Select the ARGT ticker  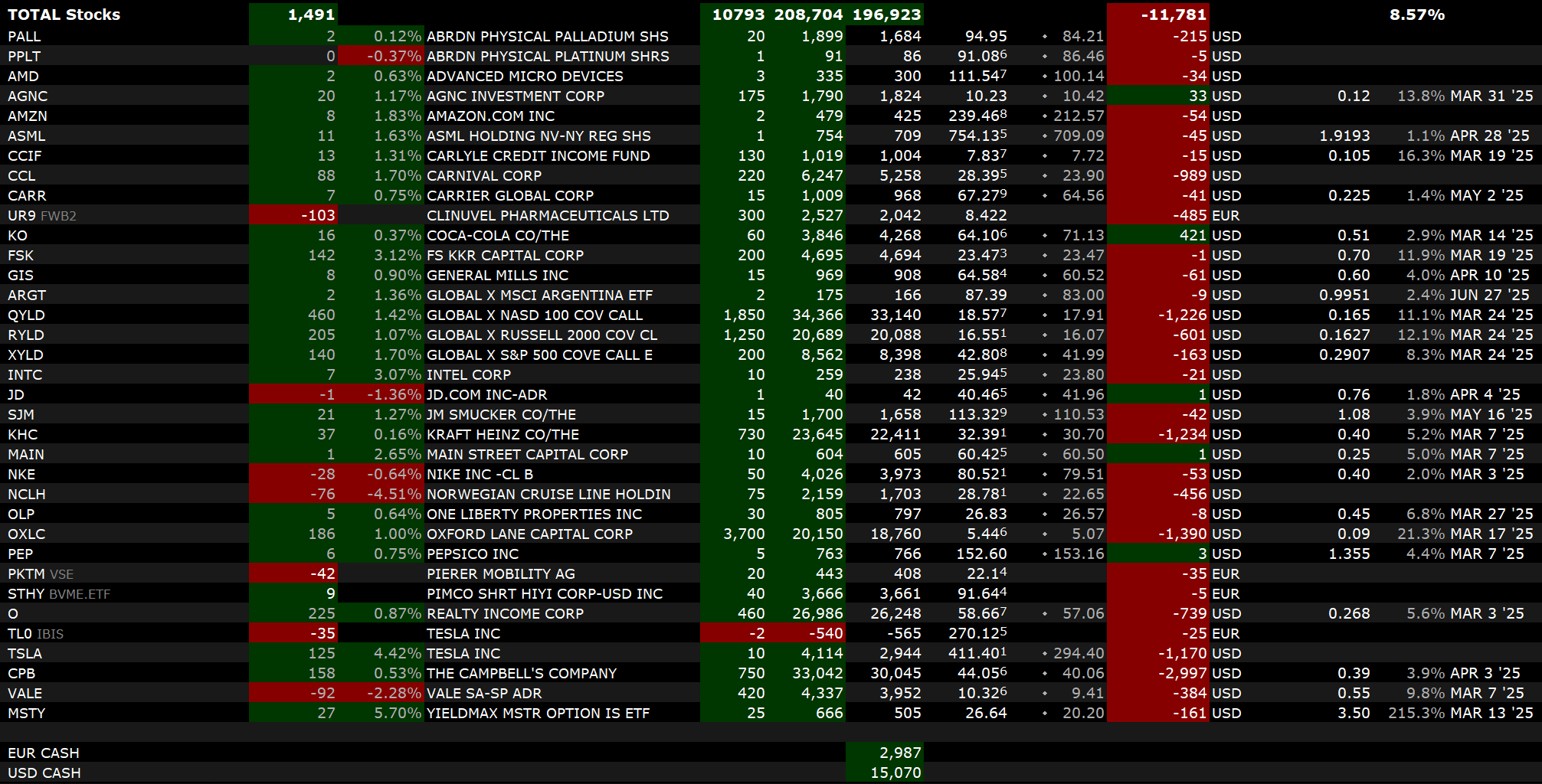[27, 295]
